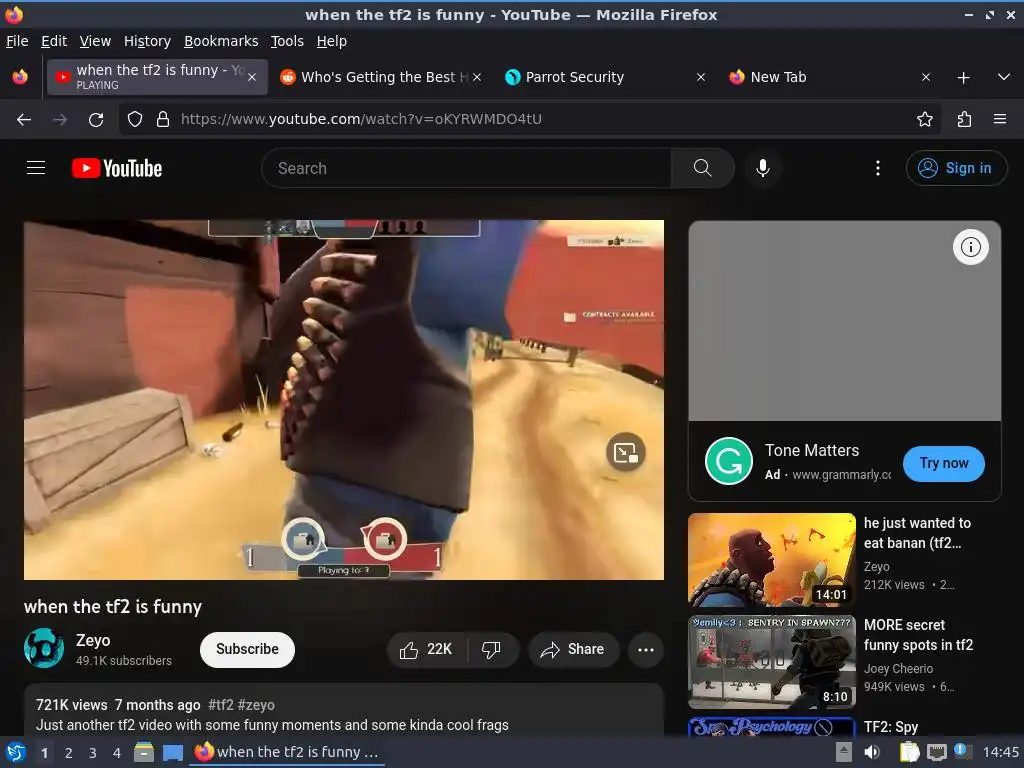Click the YouTube search magnifier button
The height and width of the screenshot is (768, 1024).
[x=703, y=168]
